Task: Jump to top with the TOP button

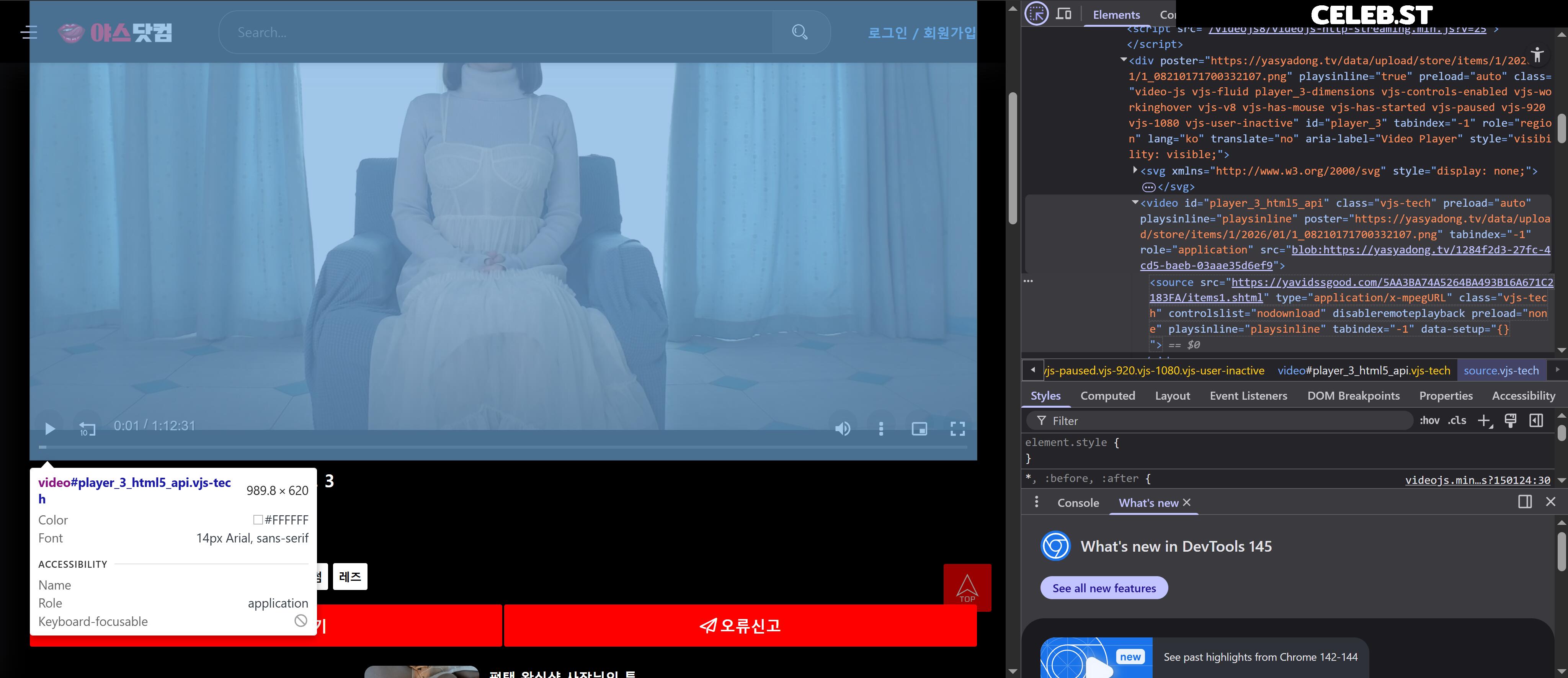Action: pyautogui.click(x=967, y=587)
